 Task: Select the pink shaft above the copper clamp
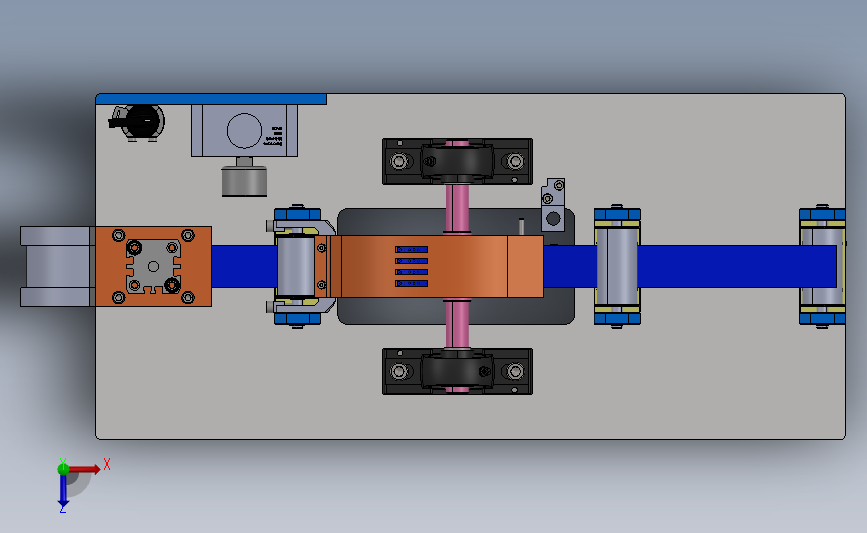[x=457, y=209]
